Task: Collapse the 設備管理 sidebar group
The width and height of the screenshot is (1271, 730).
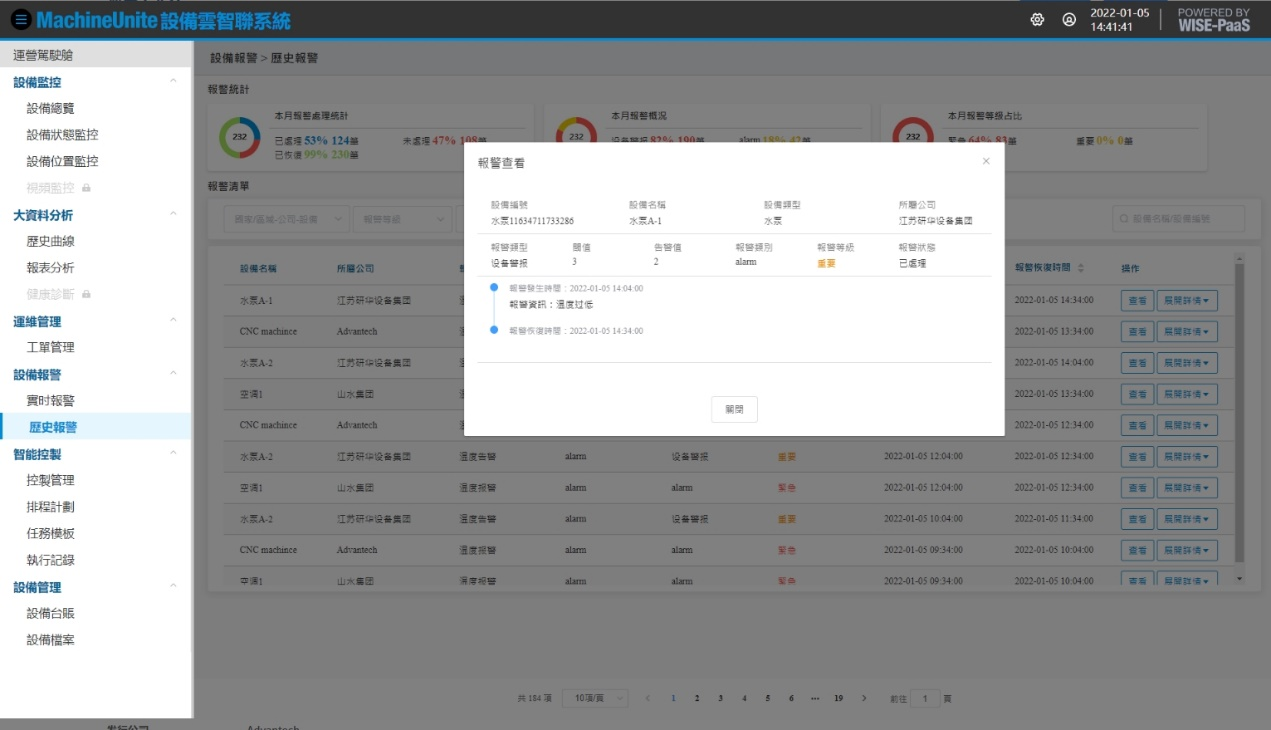Action: click(x=173, y=586)
